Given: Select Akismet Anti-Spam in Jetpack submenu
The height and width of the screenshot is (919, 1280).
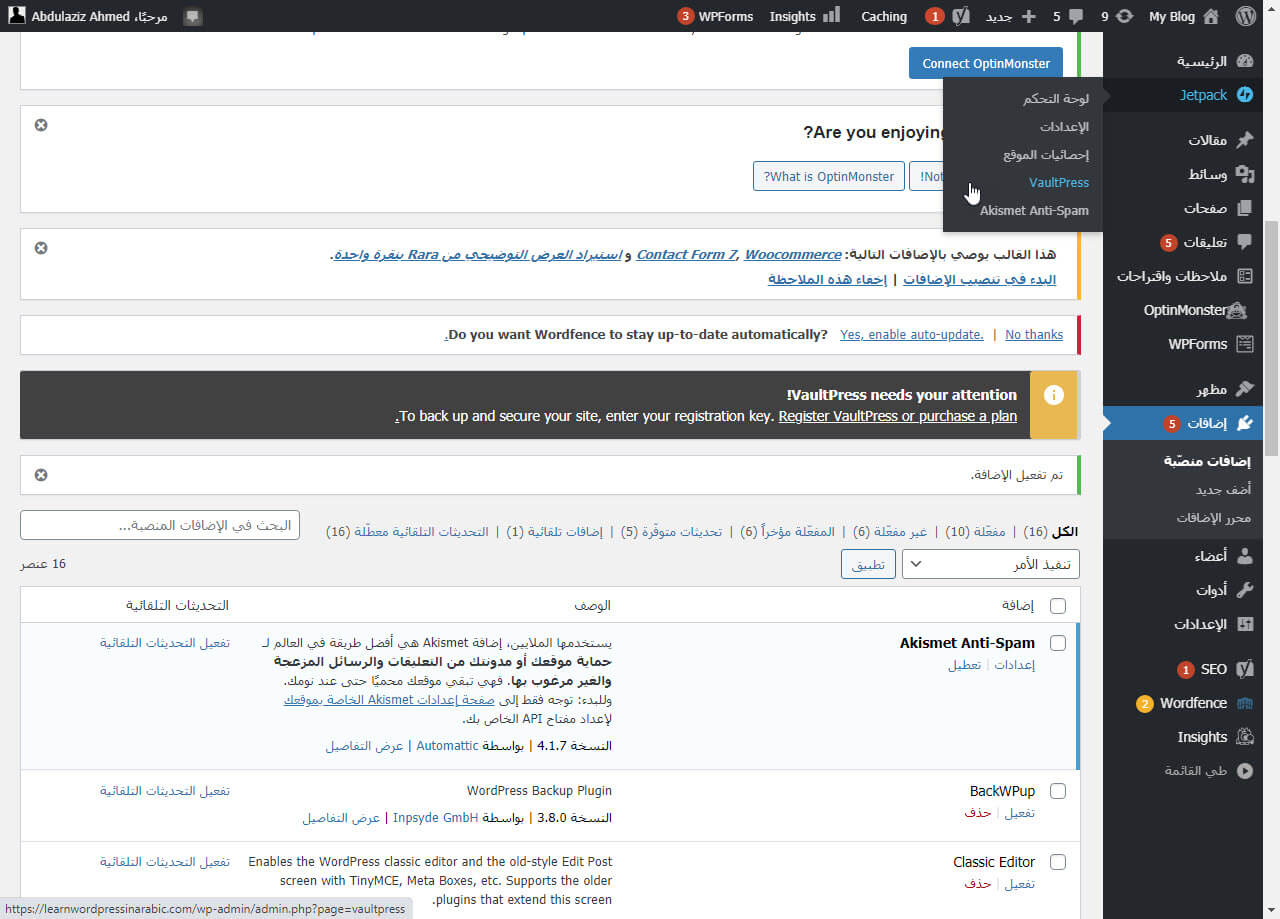Looking at the screenshot, I should click(x=1034, y=211).
